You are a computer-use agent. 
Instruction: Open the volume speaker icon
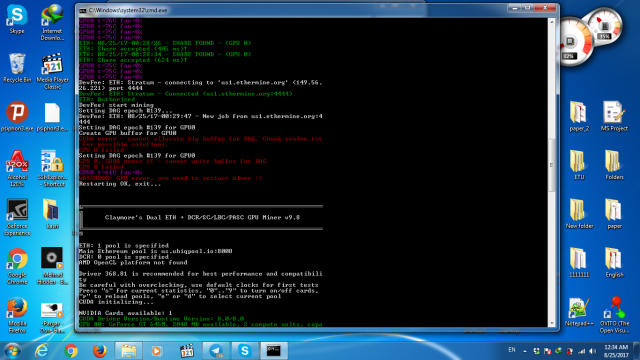click(593, 351)
